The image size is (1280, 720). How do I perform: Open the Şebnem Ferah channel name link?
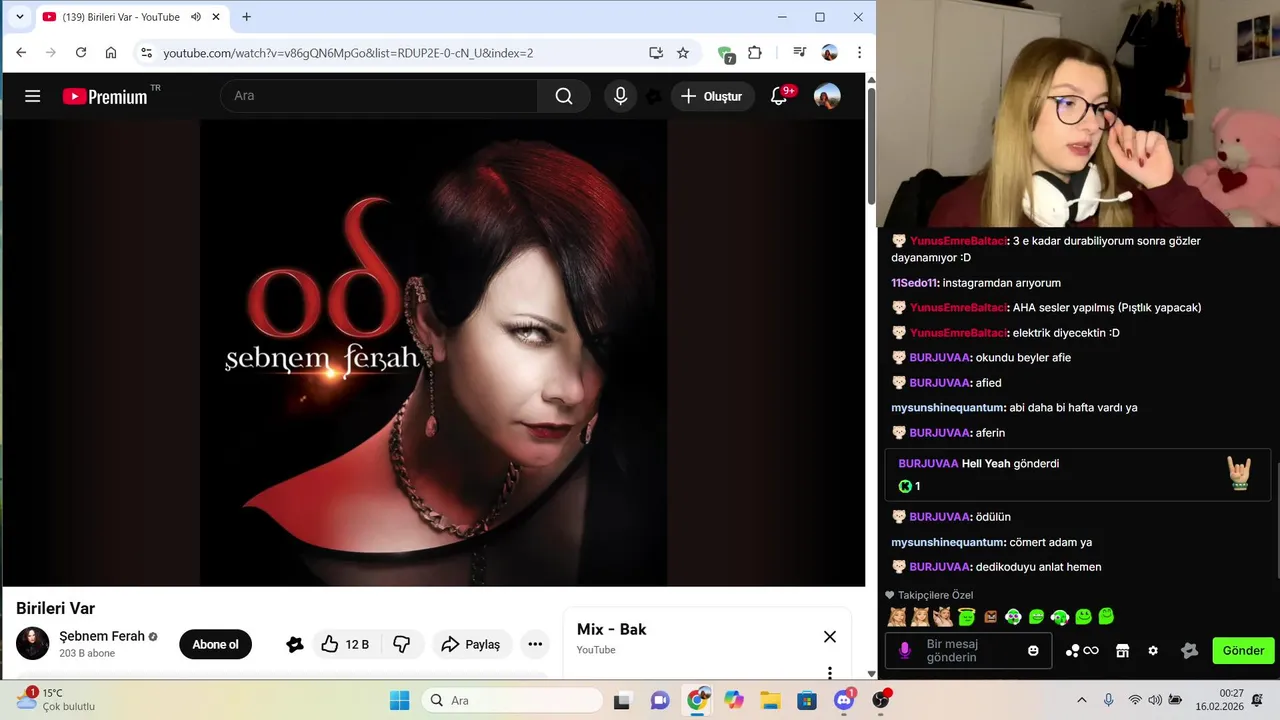102,636
